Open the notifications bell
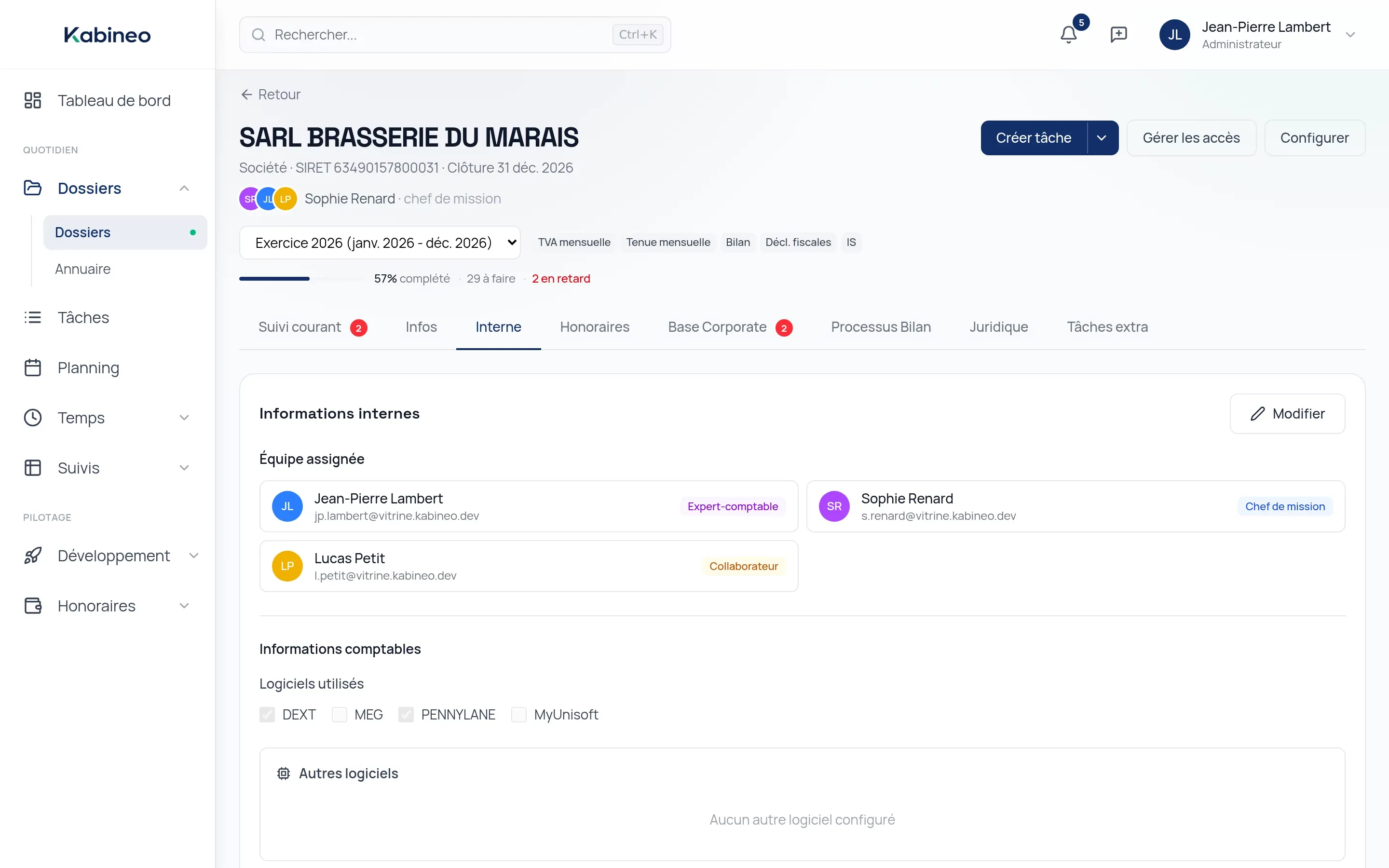Viewport: 1389px width, 868px height. 1068,35
